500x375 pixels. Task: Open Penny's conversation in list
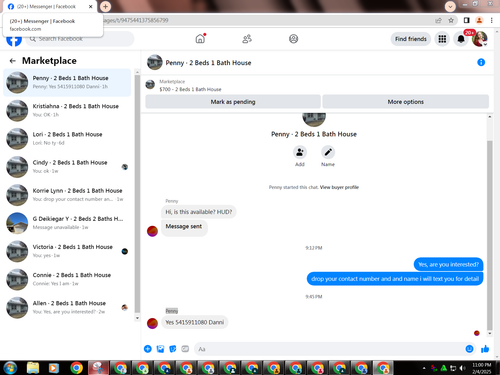click(x=67, y=82)
